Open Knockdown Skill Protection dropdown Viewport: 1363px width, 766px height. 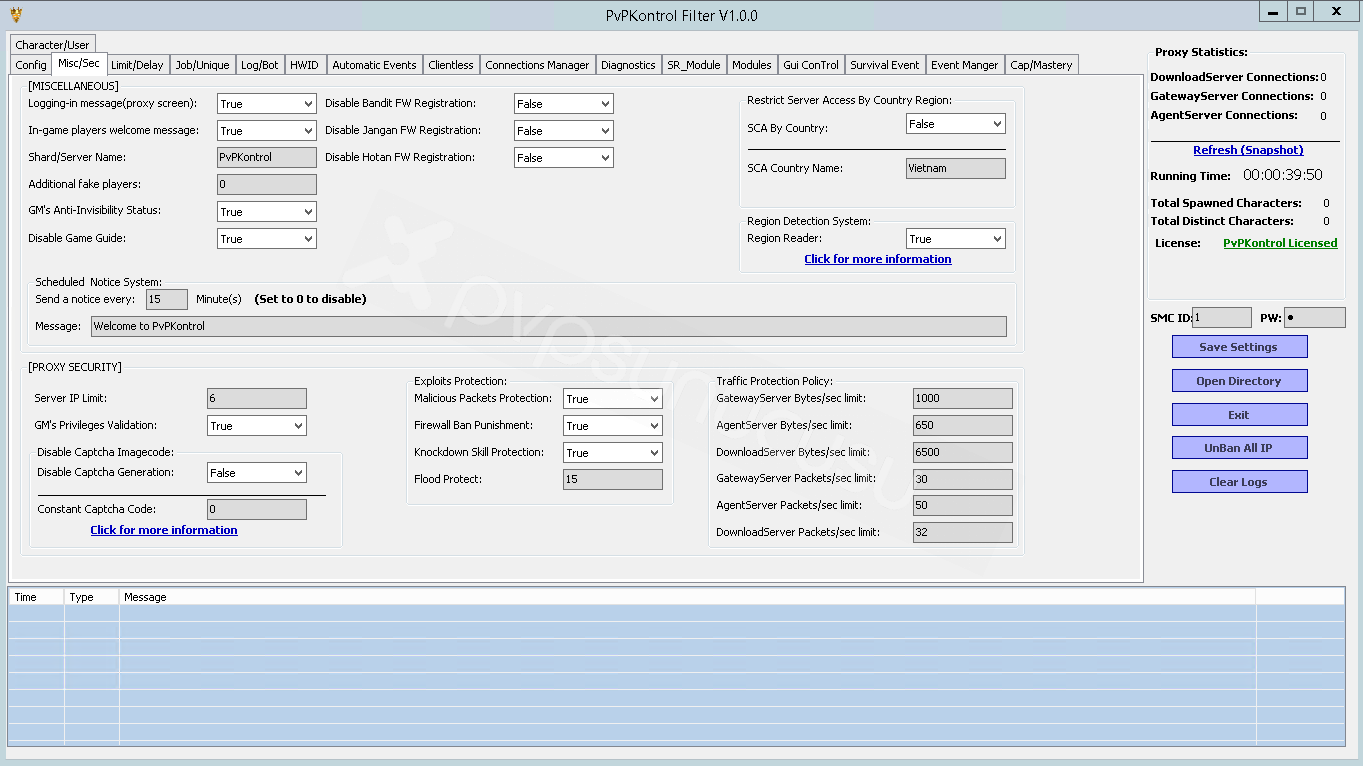(x=612, y=453)
